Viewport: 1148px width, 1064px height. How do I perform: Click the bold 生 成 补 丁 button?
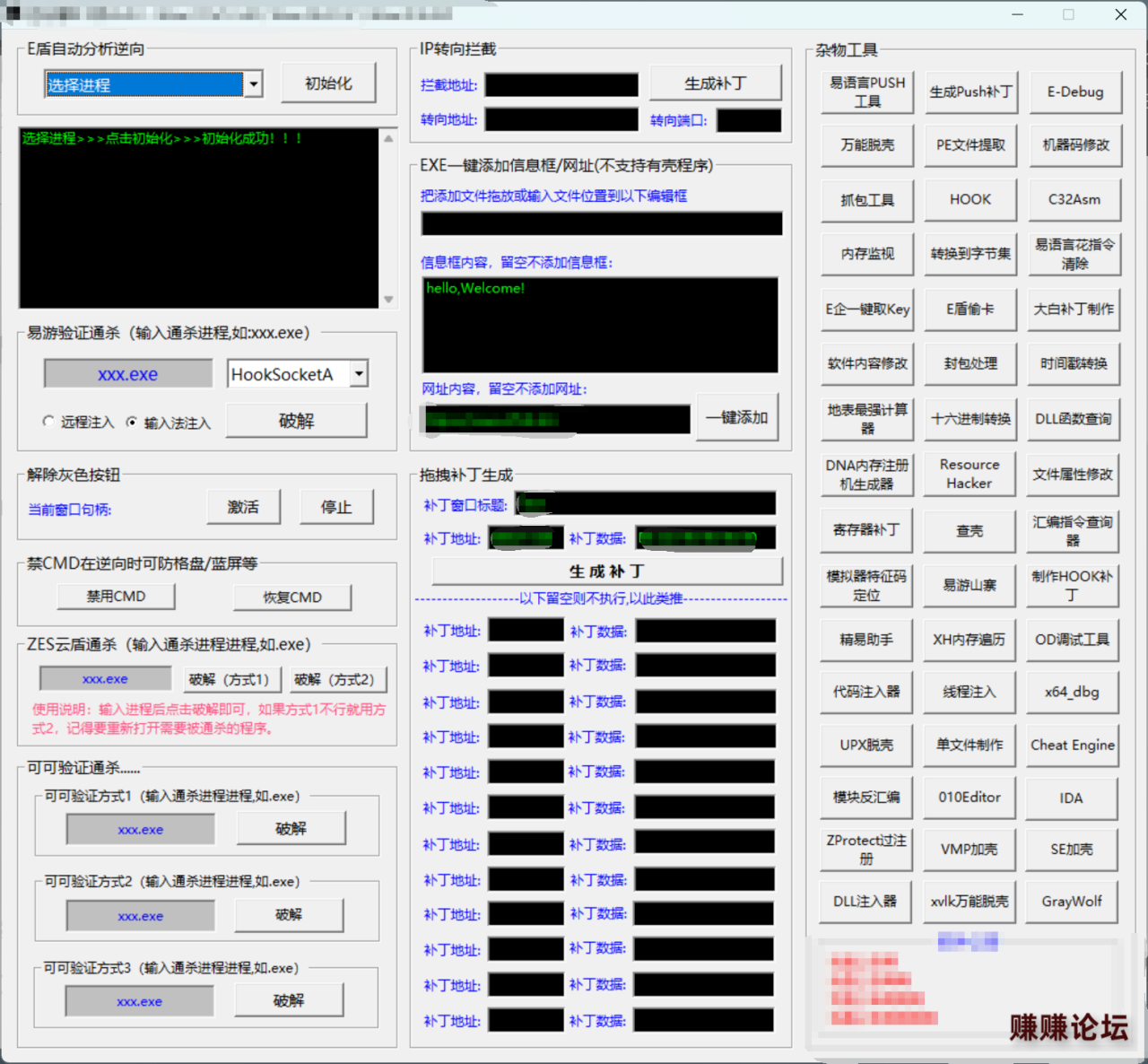pyautogui.click(x=607, y=571)
